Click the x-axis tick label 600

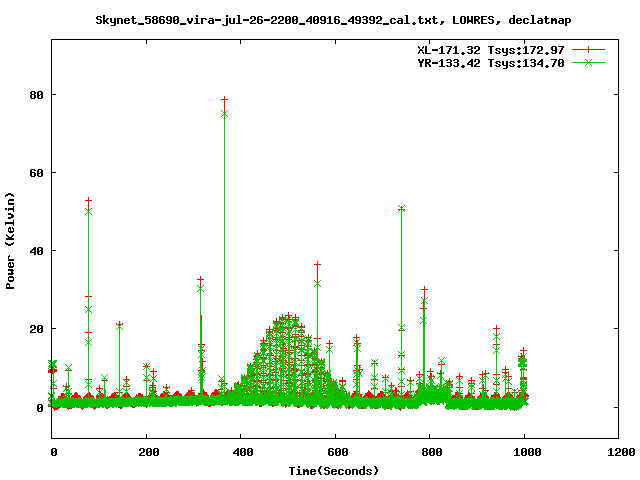(338, 452)
